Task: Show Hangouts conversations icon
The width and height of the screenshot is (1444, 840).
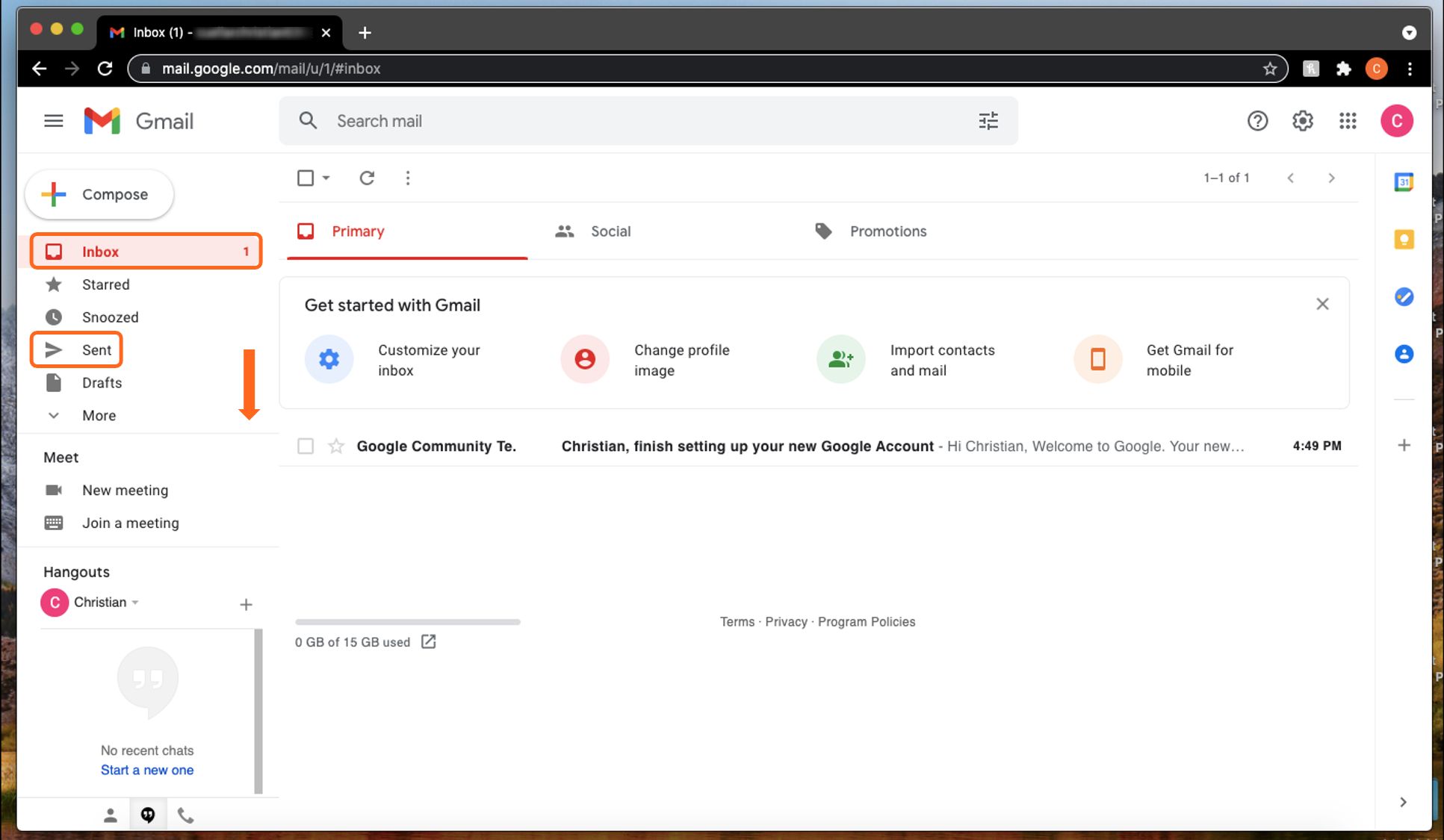Action: pyautogui.click(x=148, y=815)
